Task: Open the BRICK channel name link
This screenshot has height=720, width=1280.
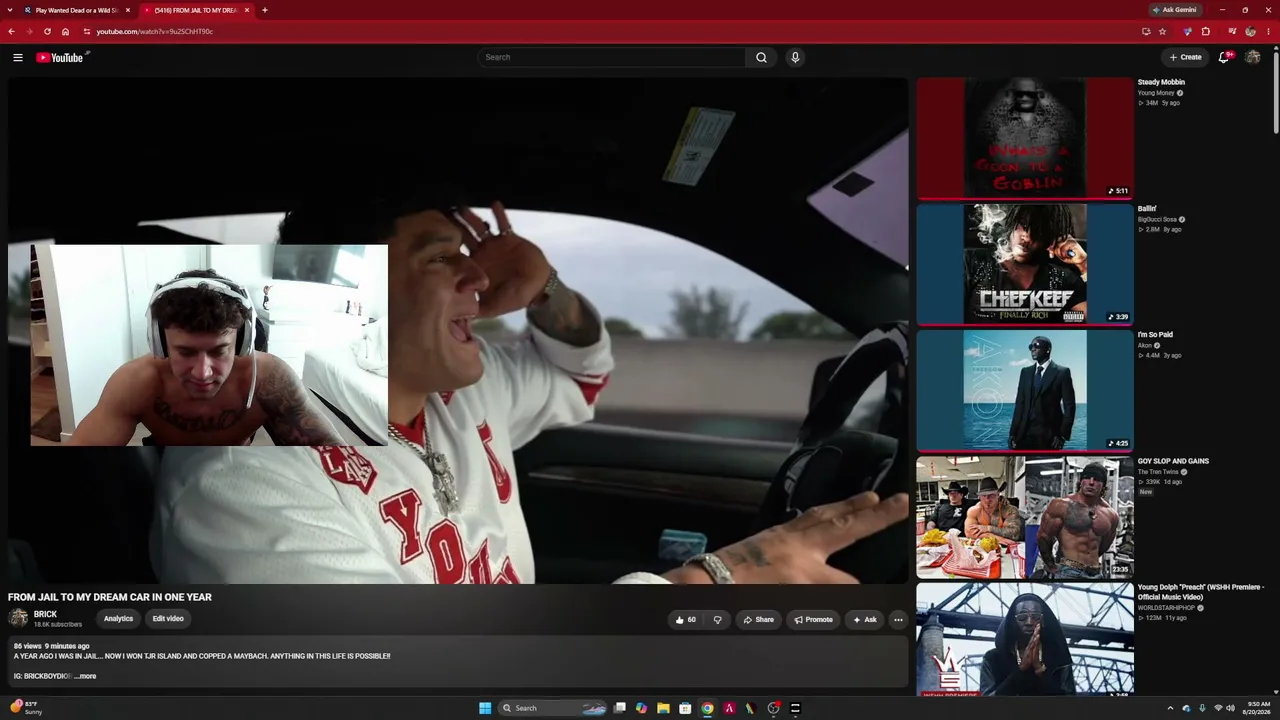Action: click(45, 614)
